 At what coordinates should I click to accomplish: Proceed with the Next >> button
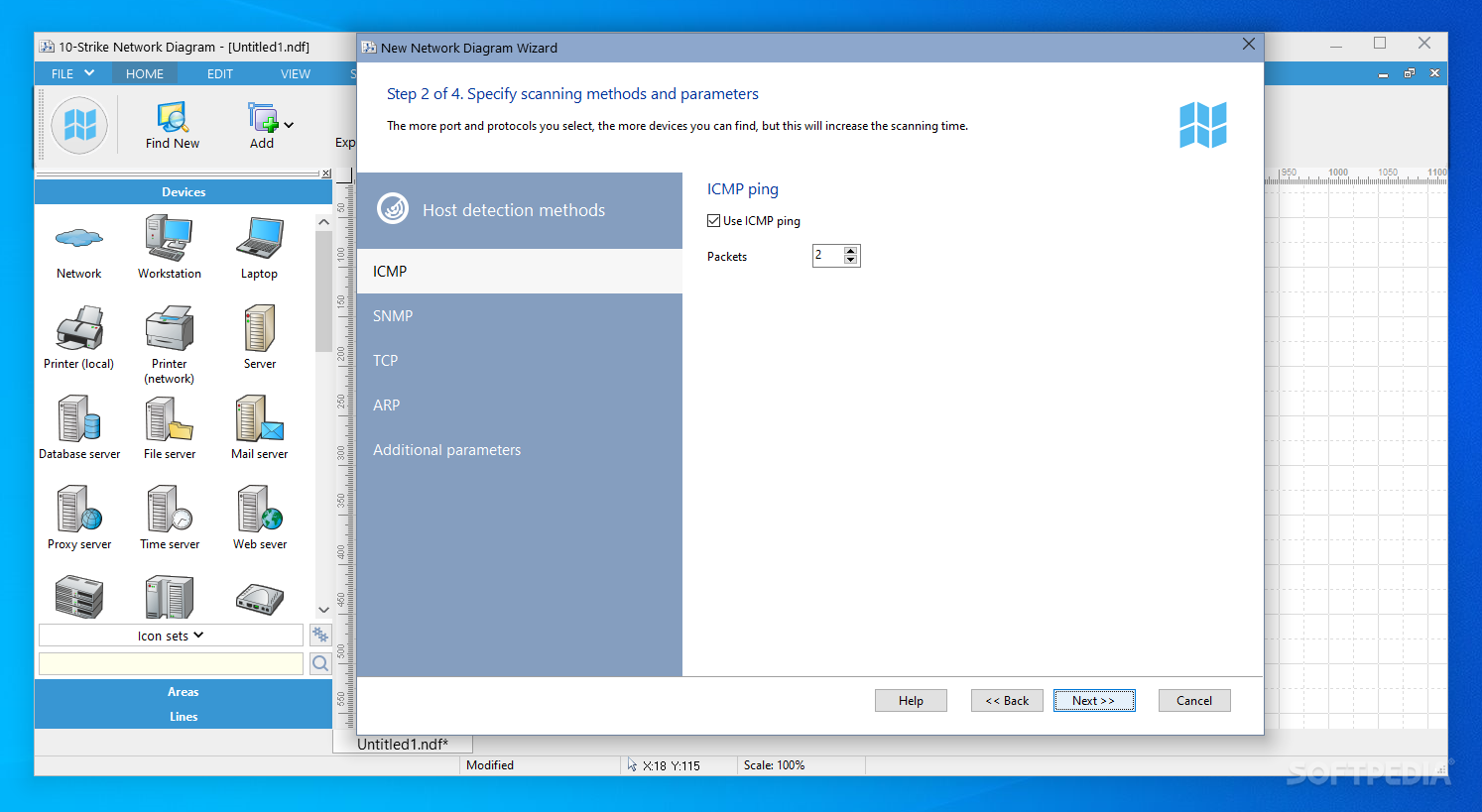tap(1094, 700)
